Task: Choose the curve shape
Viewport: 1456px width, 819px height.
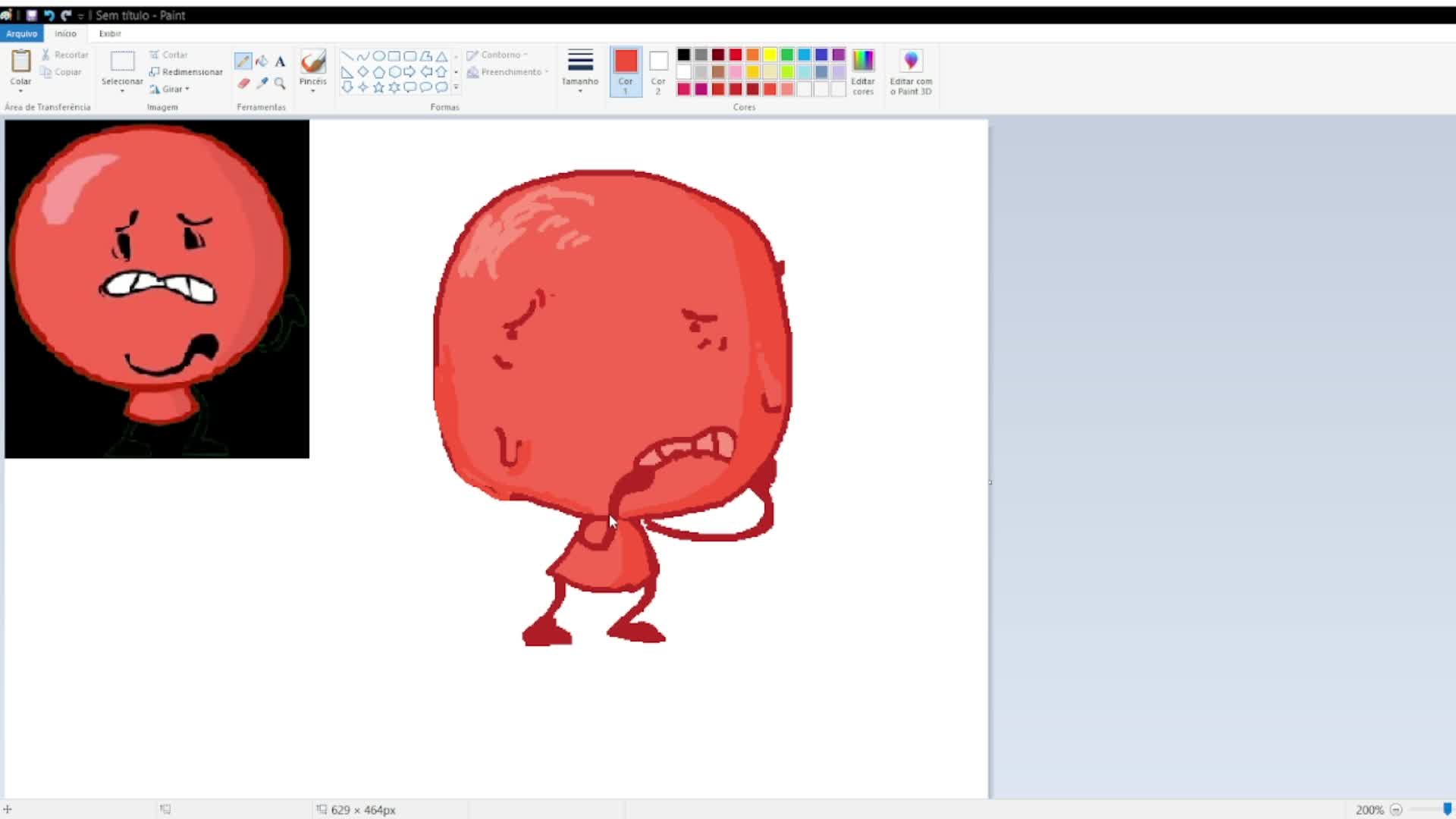Action: [362, 56]
